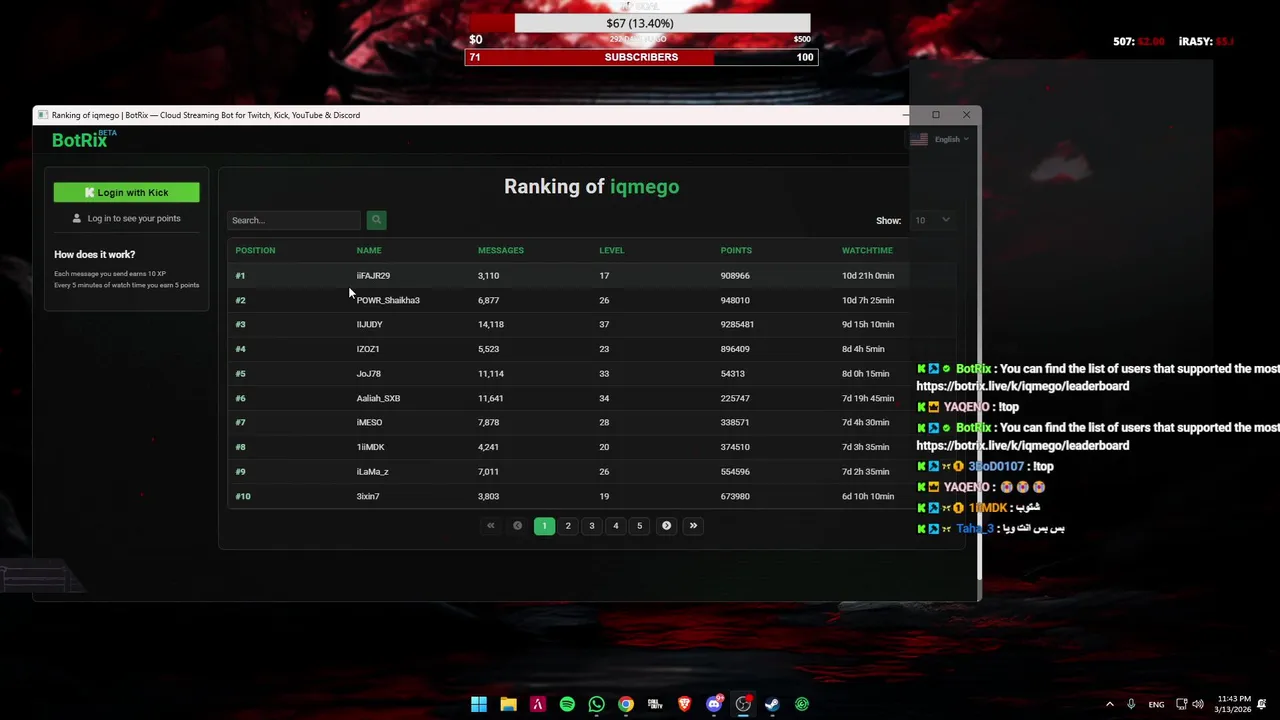Click Login with Kick button

coord(126,192)
